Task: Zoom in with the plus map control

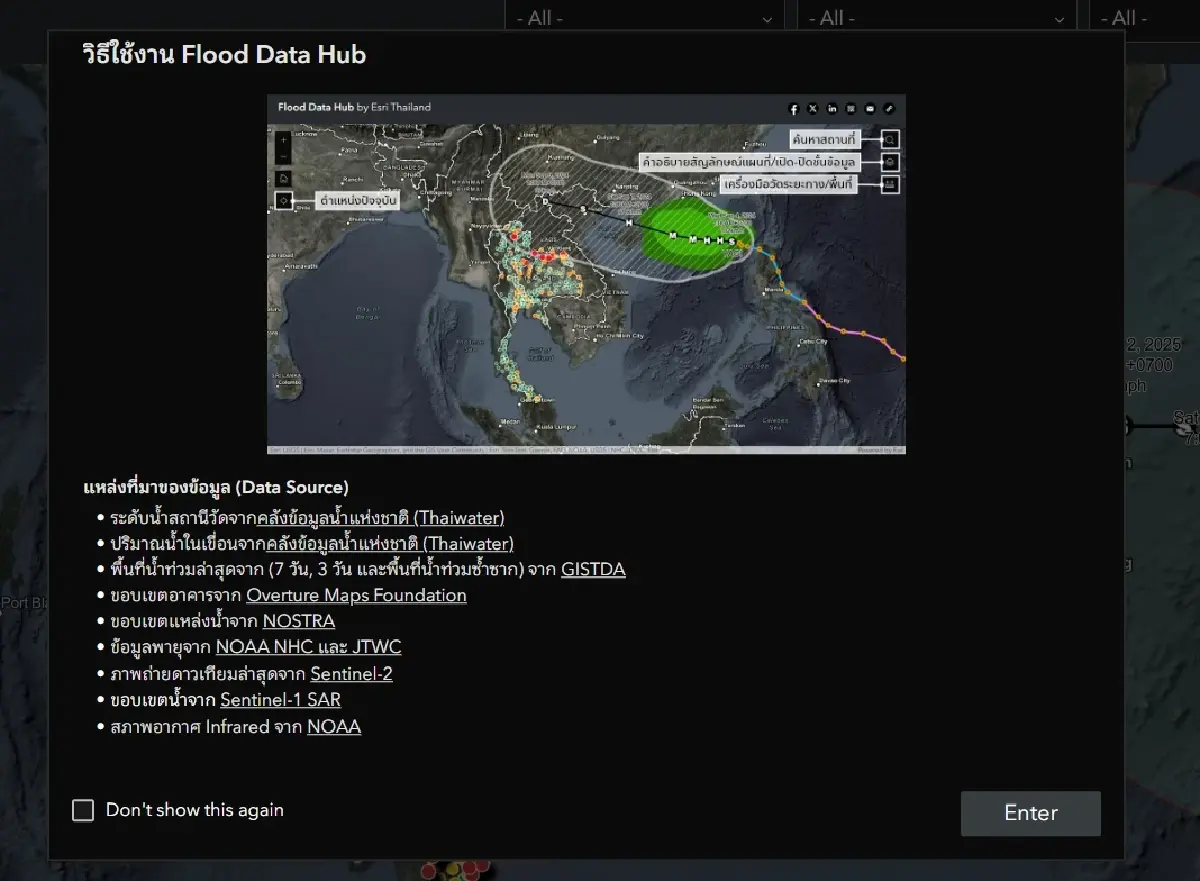Action: (x=283, y=140)
